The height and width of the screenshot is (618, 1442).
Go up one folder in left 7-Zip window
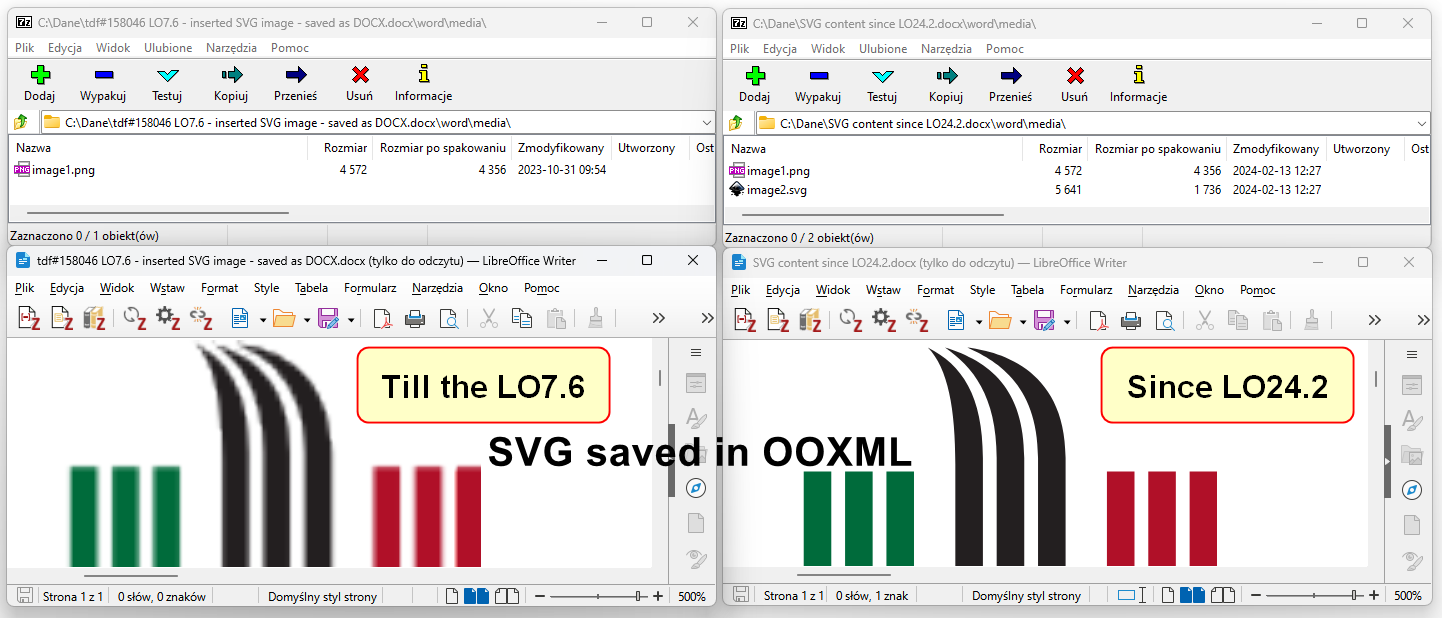pyautogui.click(x=21, y=122)
